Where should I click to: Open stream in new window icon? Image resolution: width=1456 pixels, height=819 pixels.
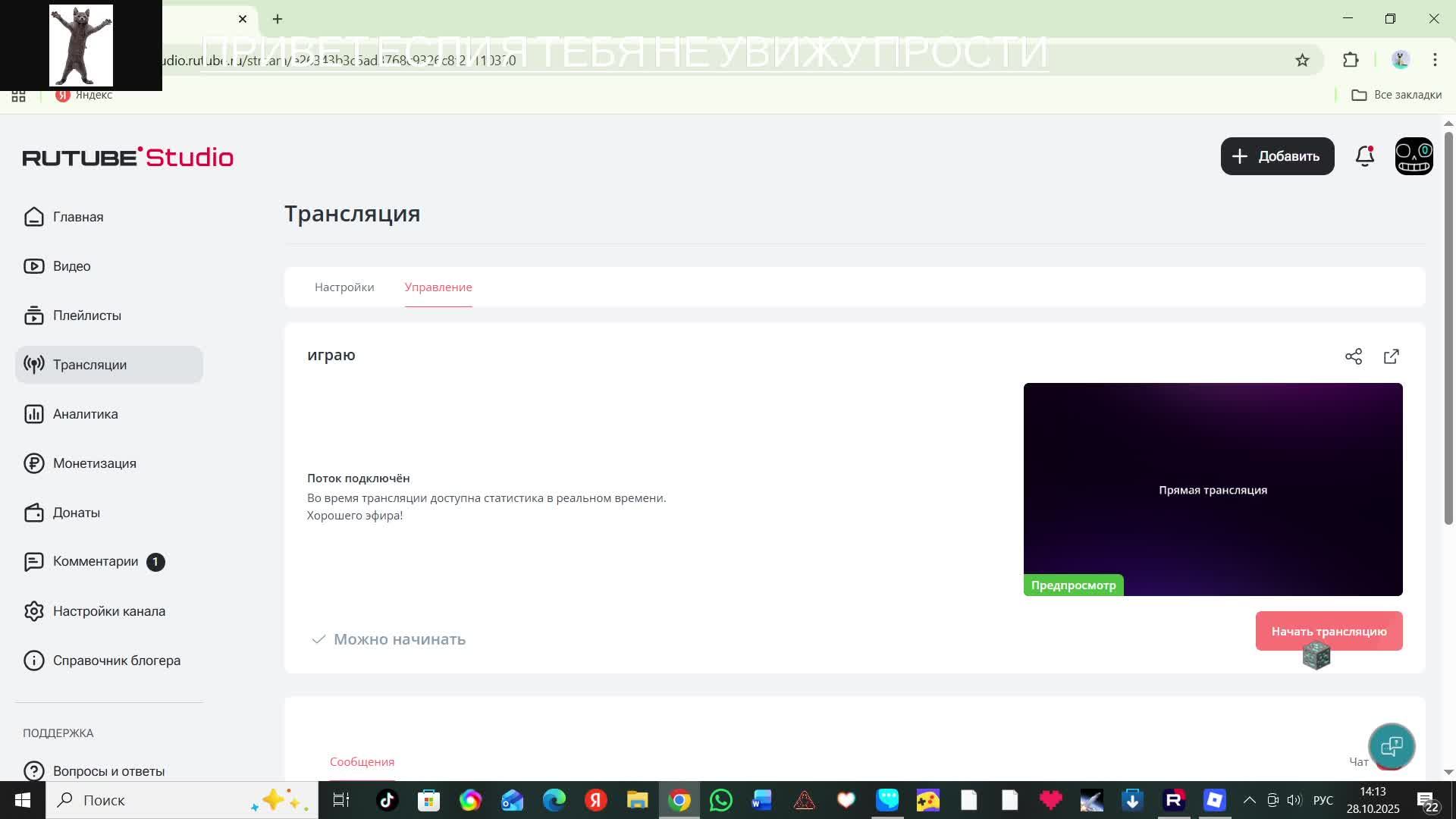point(1392,356)
